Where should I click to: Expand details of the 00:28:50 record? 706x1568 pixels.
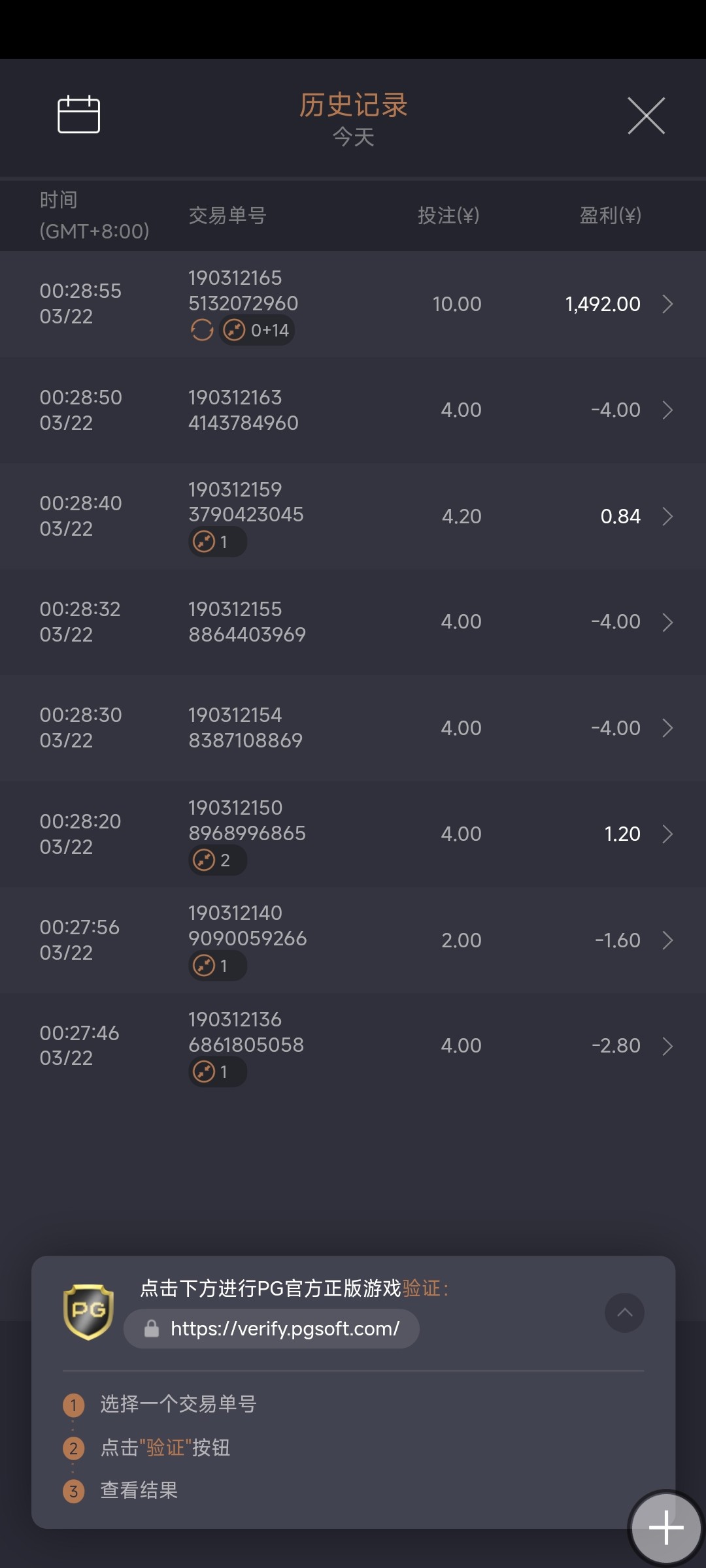coord(667,410)
